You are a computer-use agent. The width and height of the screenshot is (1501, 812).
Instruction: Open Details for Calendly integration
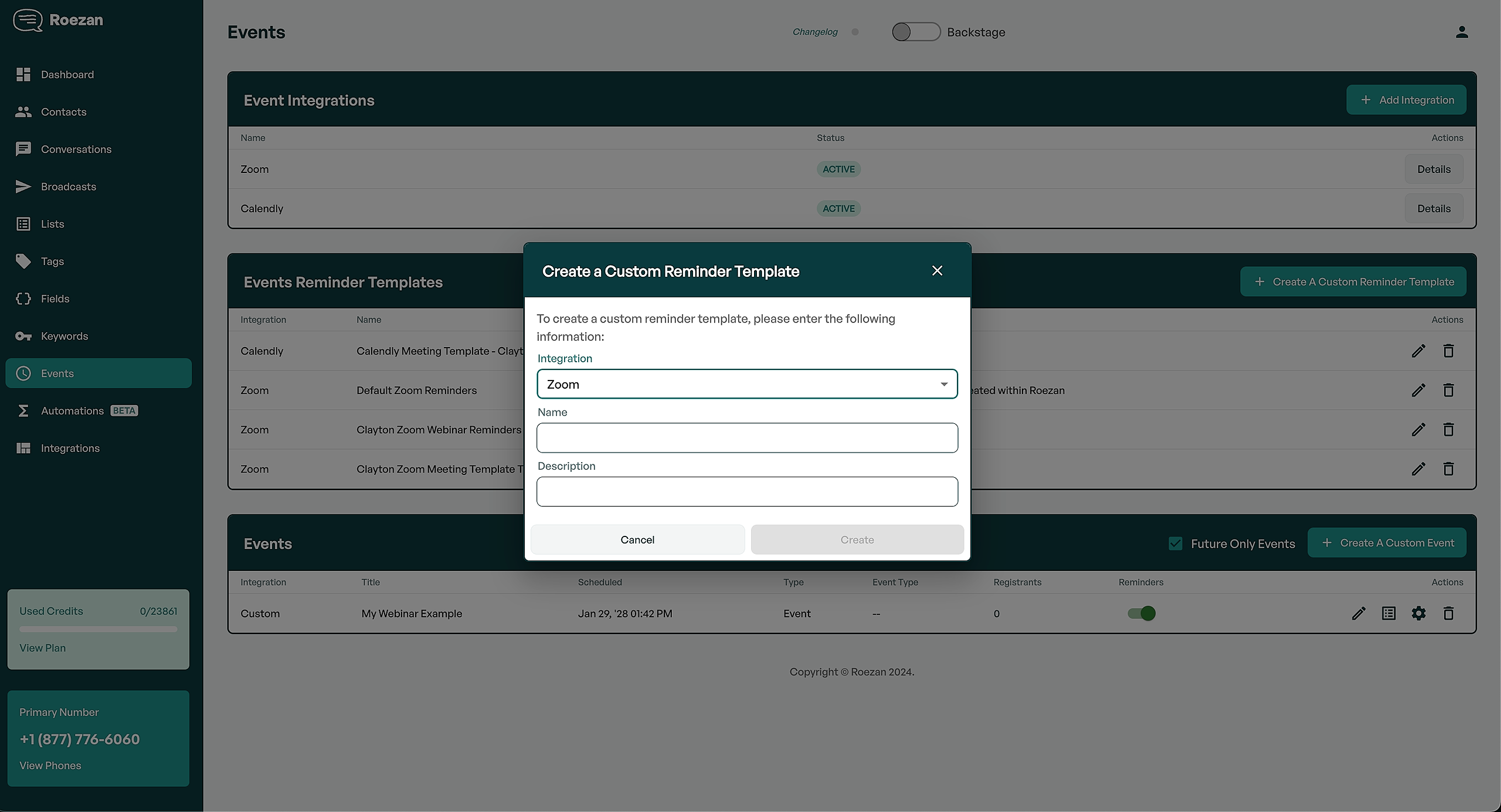(x=1434, y=209)
